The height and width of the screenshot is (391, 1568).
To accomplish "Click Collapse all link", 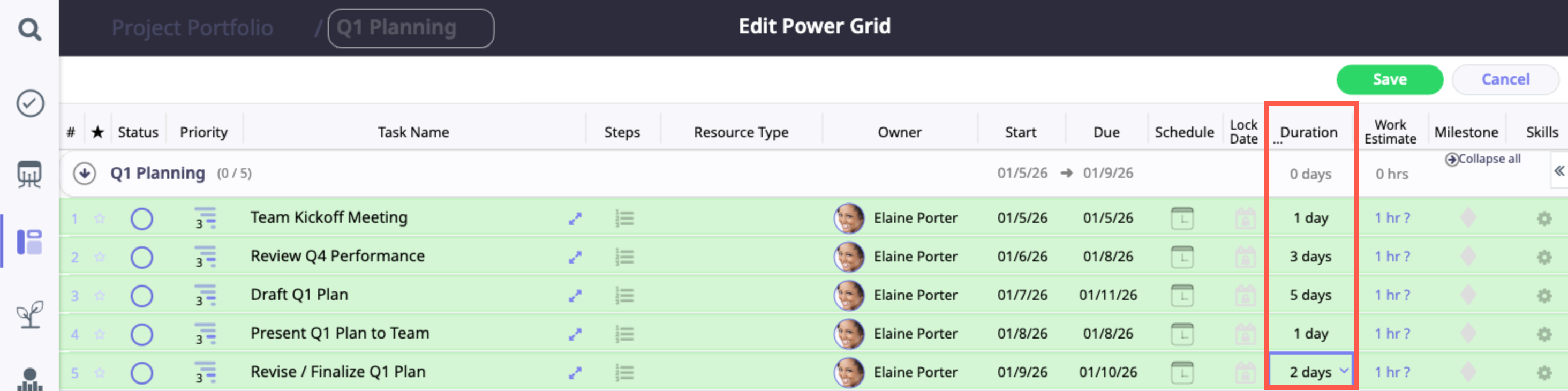I will [x=1483, y=159].
